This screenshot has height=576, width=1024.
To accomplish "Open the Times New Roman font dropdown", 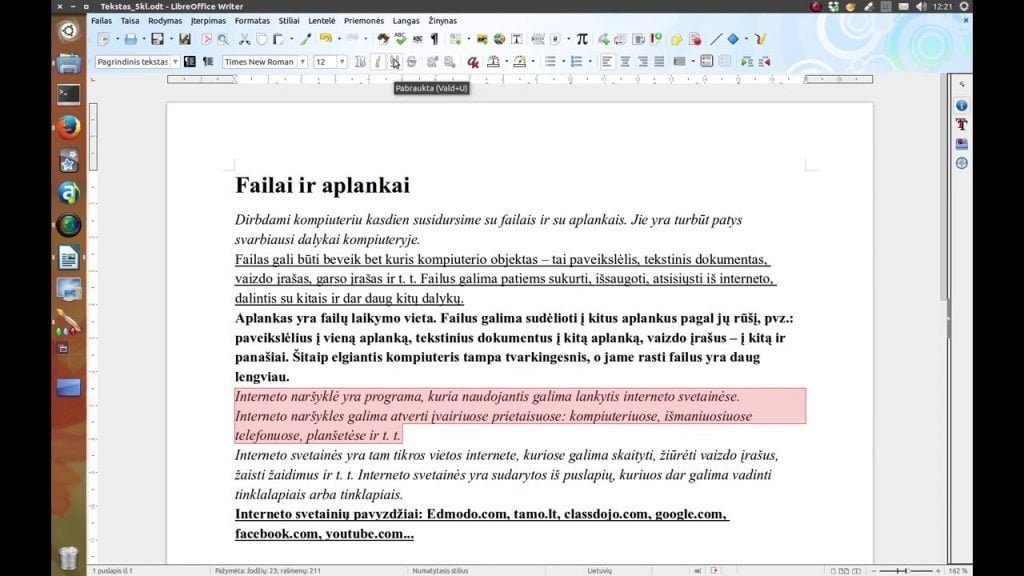I will (302, 62).
